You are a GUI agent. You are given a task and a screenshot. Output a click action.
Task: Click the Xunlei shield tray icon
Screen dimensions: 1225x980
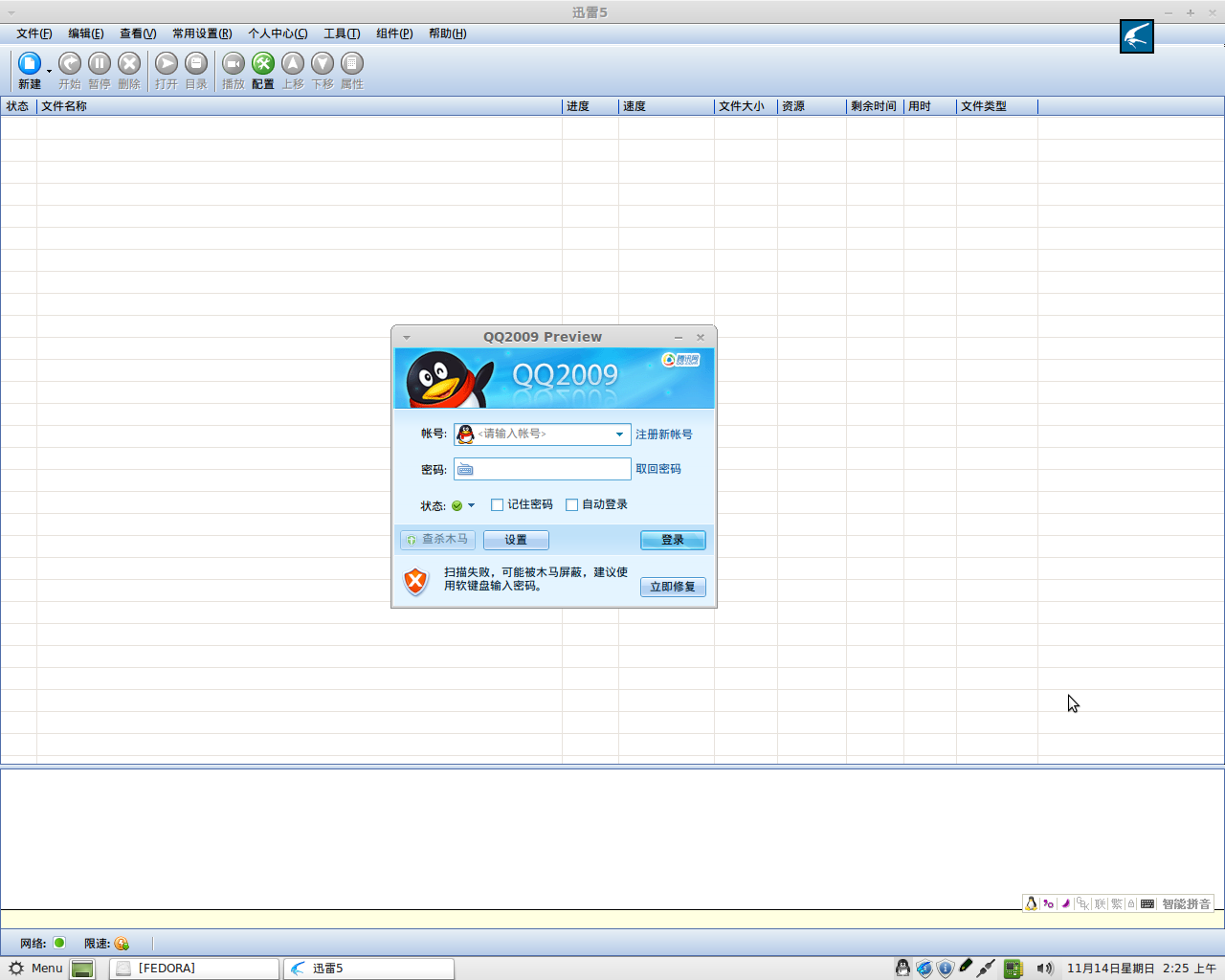tap(924, 969)
